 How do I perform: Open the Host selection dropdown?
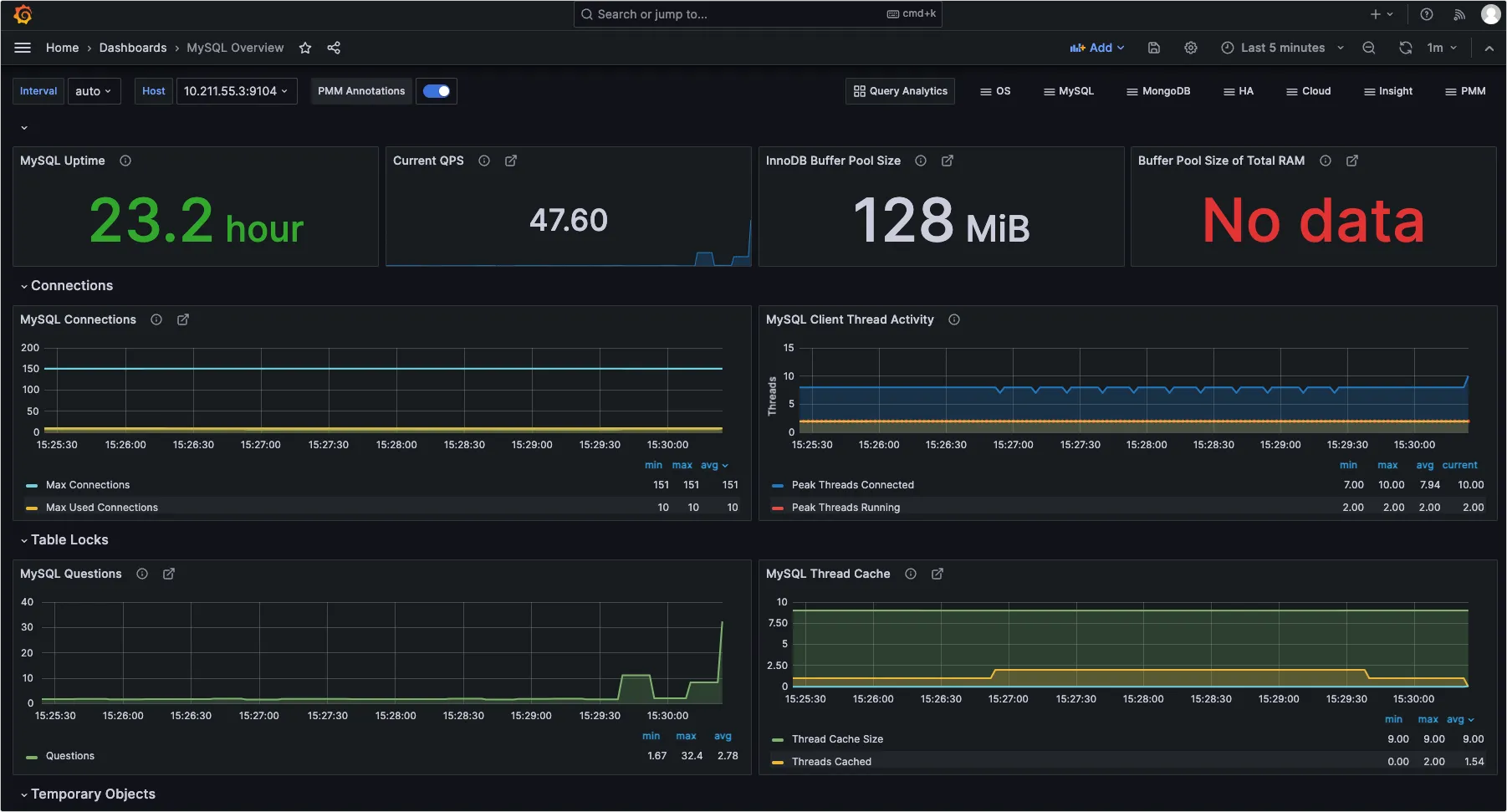(236, 91)
